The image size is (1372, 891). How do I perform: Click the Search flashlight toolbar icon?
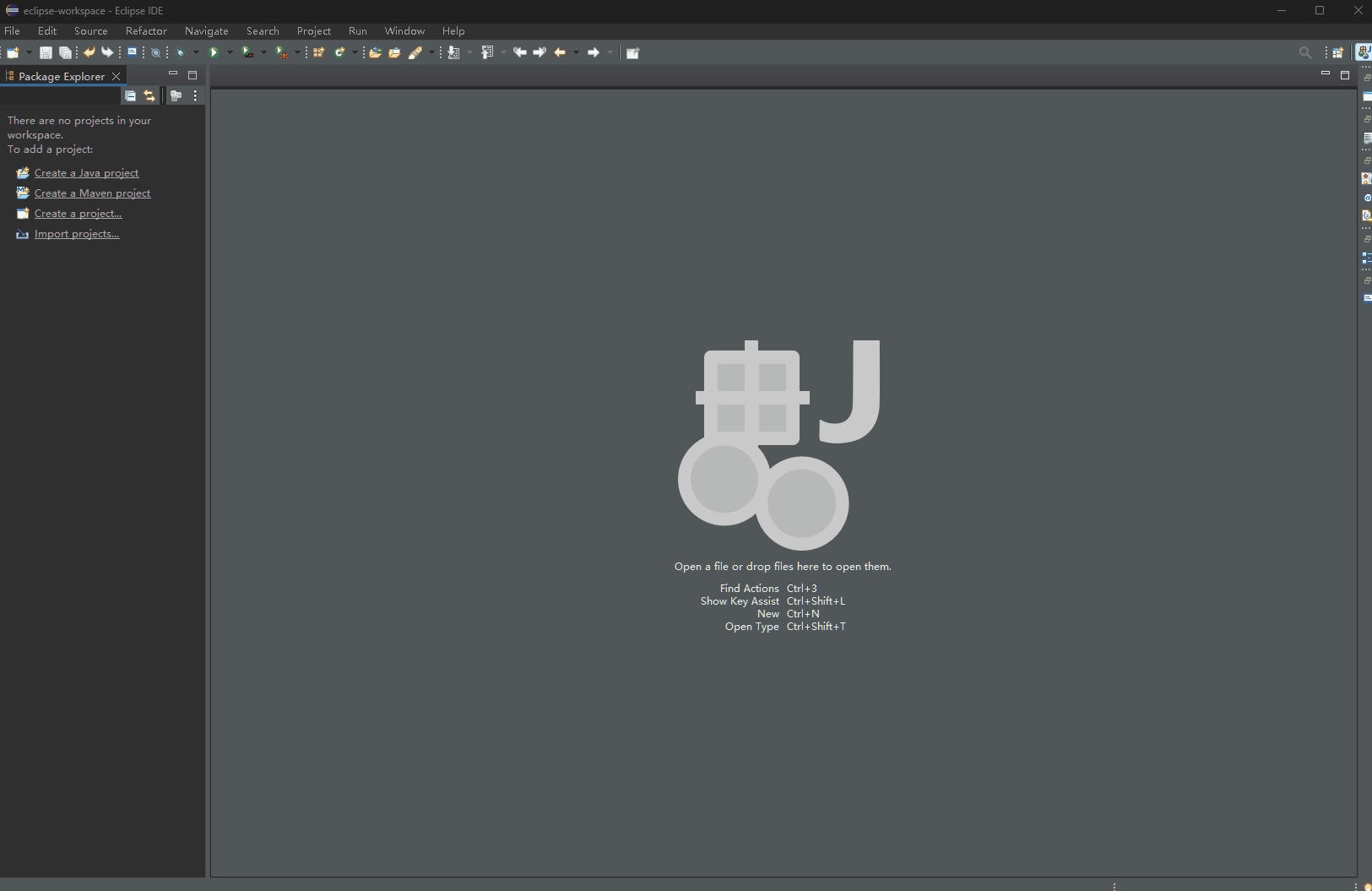415,52
